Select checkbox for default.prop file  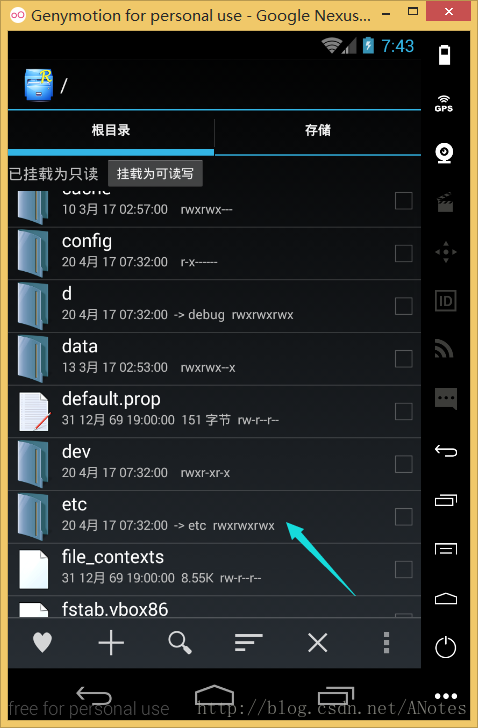pyautogui.click(x=403, y=411)
